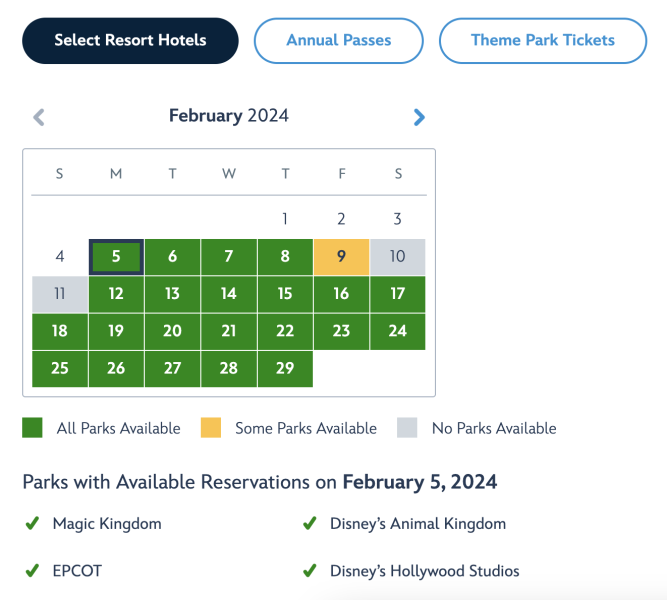Viewport: 667px width, 600px height.
Task: Click the yellow Some Parks Available swatch
Action: (211, 428)
